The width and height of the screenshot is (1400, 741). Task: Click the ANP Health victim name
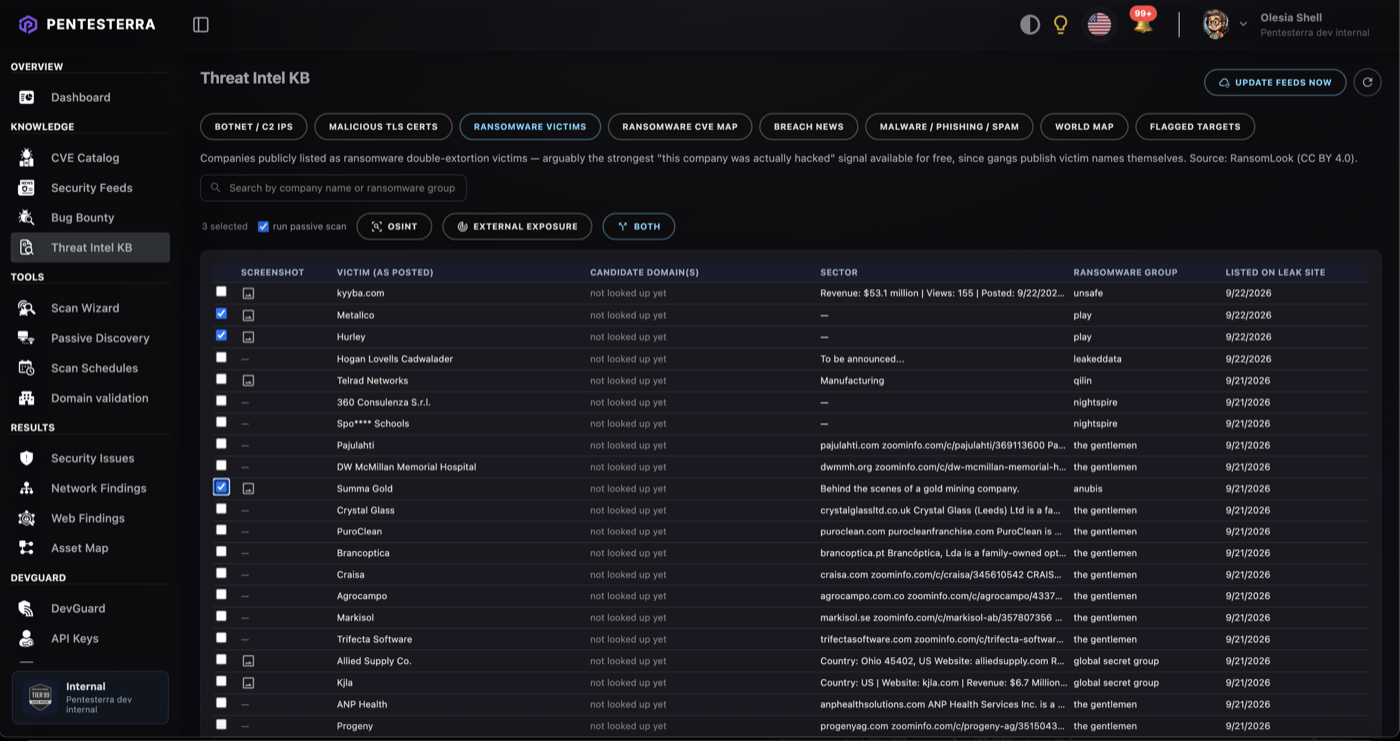click(362, 704)
